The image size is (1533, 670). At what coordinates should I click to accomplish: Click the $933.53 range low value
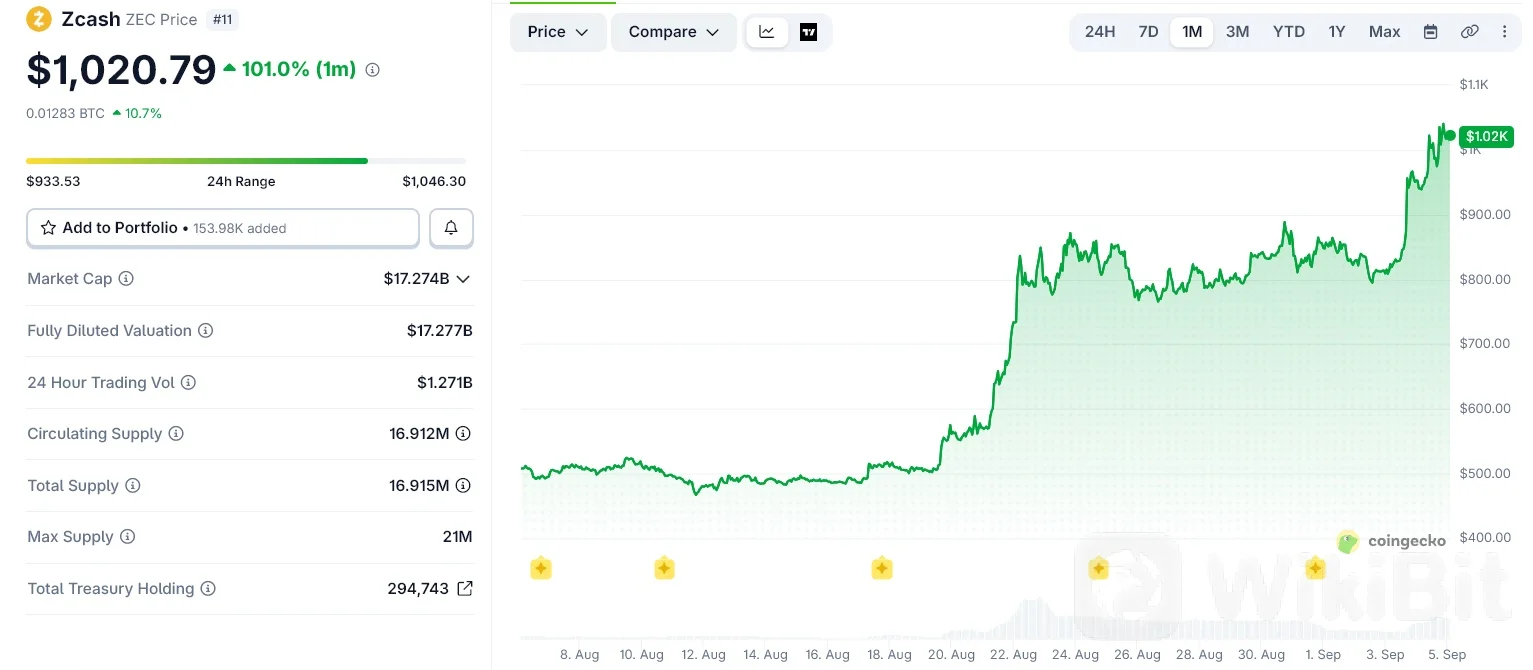pos(53,181)
